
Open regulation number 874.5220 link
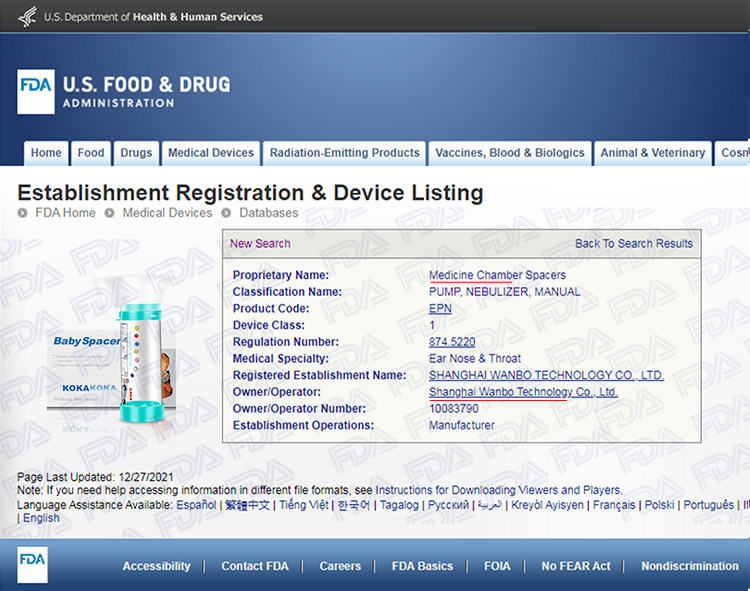452,342
